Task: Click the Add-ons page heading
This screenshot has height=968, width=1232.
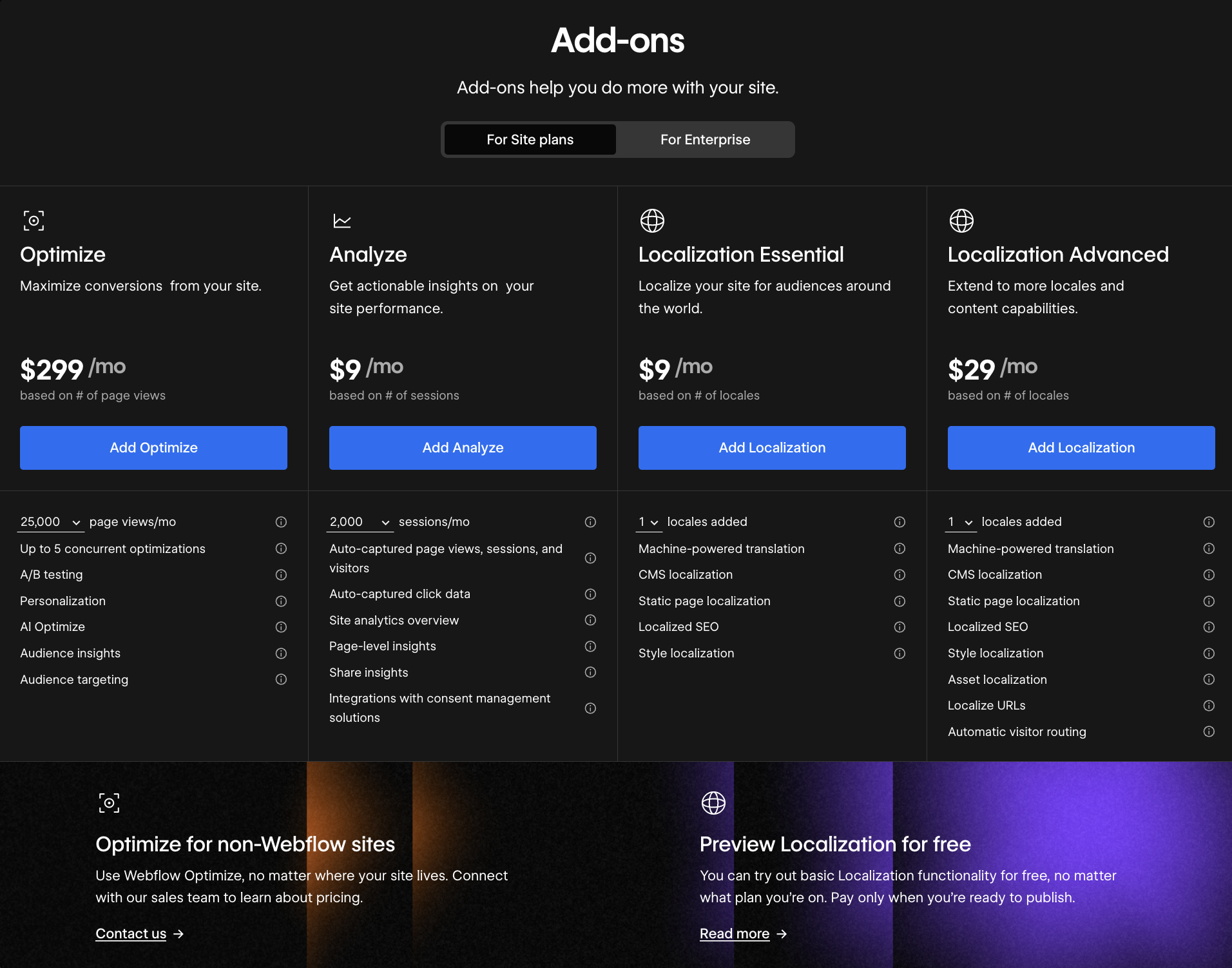Action: pyautogui.click(x=617, y=40)
